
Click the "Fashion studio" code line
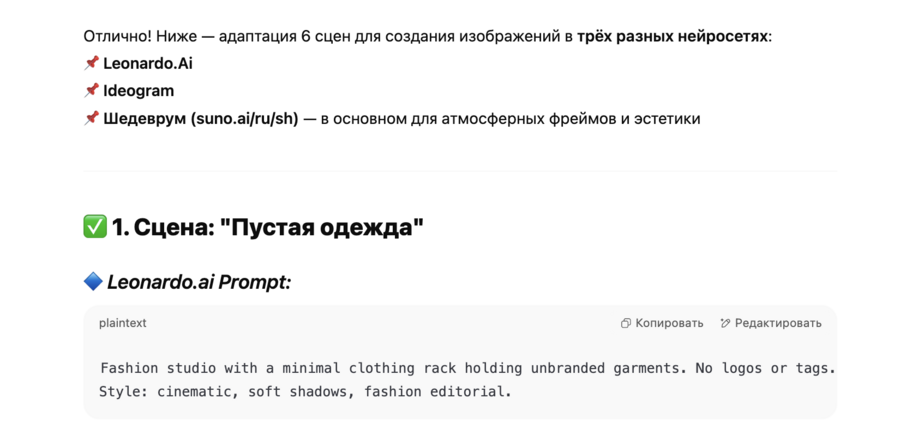467,368
